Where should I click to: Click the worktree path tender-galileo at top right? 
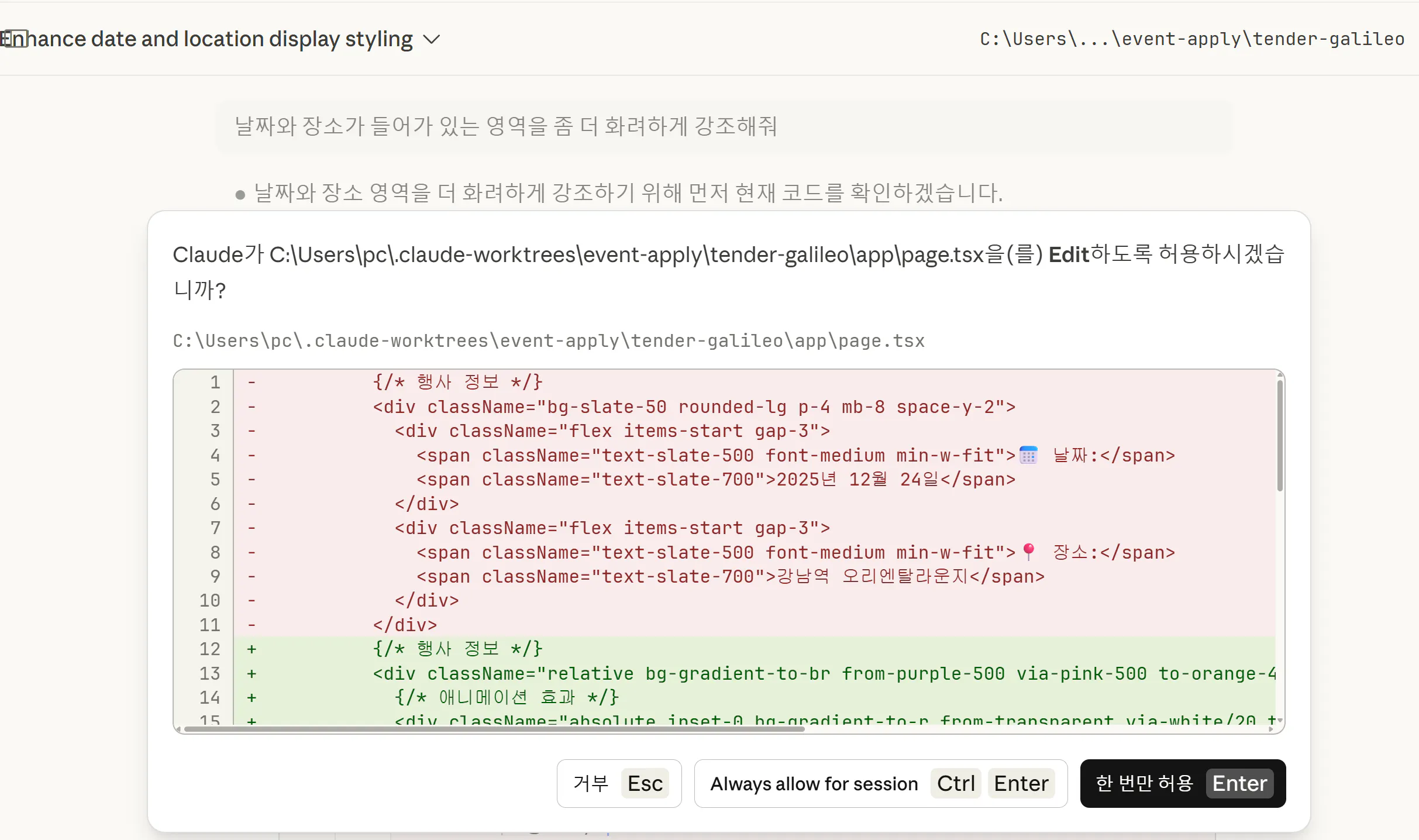click(x=1192, y=39)
